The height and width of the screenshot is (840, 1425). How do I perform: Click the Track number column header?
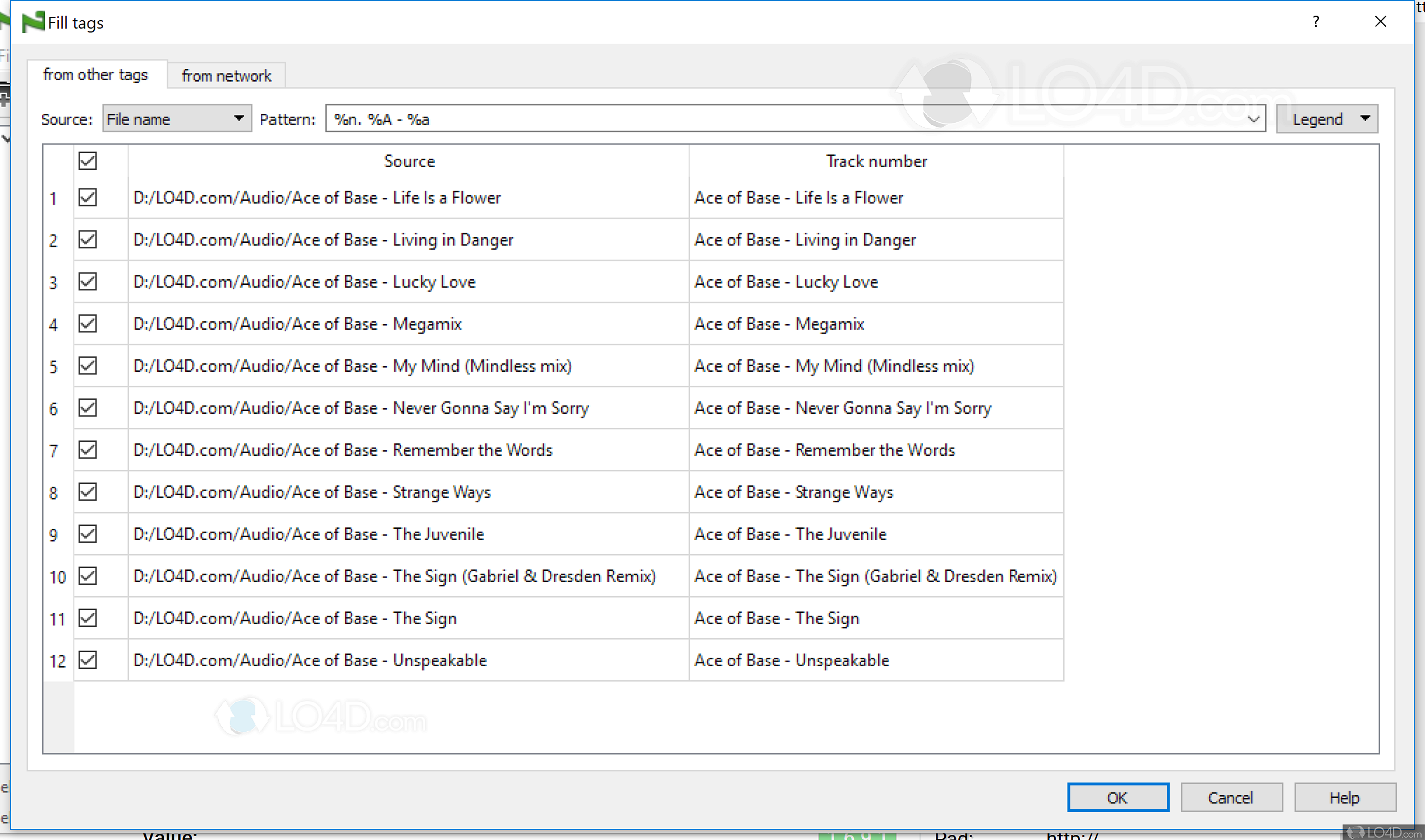click(876, 161)
